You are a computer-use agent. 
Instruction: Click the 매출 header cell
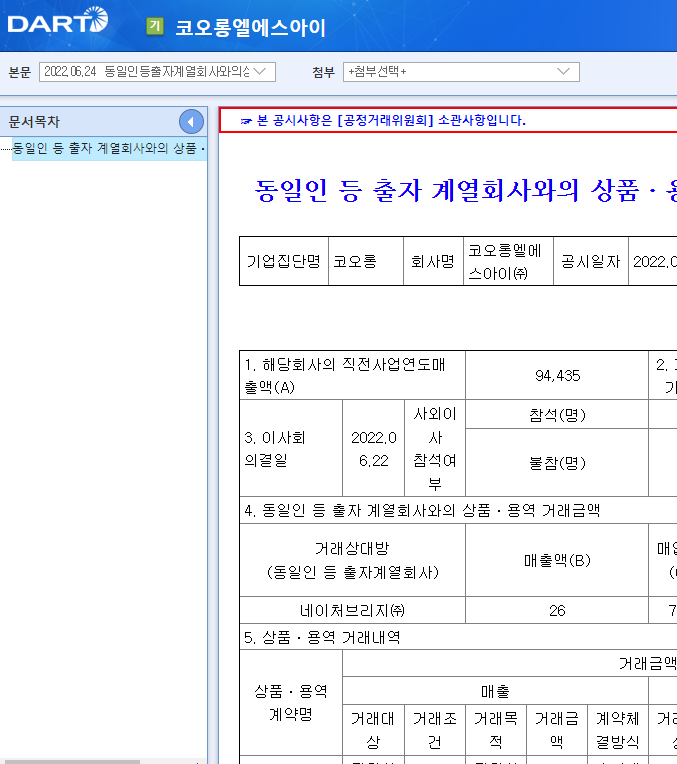pos(495,690)
